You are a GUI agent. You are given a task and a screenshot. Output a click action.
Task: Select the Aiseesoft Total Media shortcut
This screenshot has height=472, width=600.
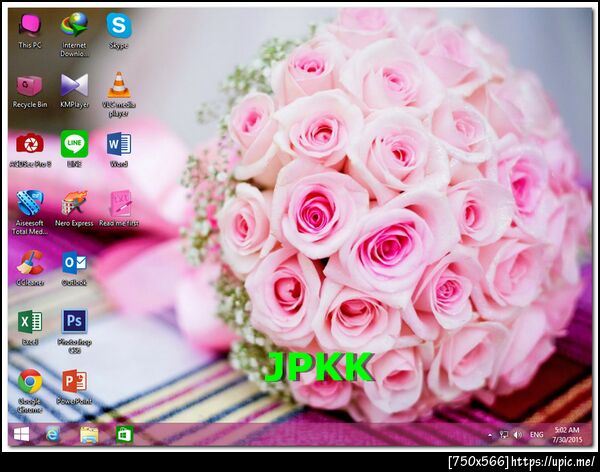click(x=30, y=212)
